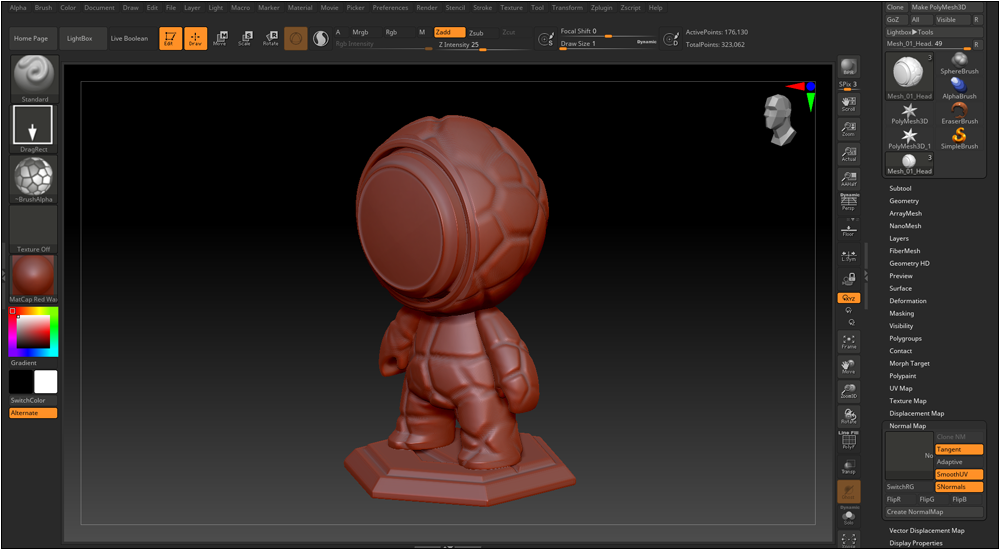The width and height of the screenshot is (1000, 550).
Task: Choose the SimpleBrush tool icon
Action: point(959,137)
